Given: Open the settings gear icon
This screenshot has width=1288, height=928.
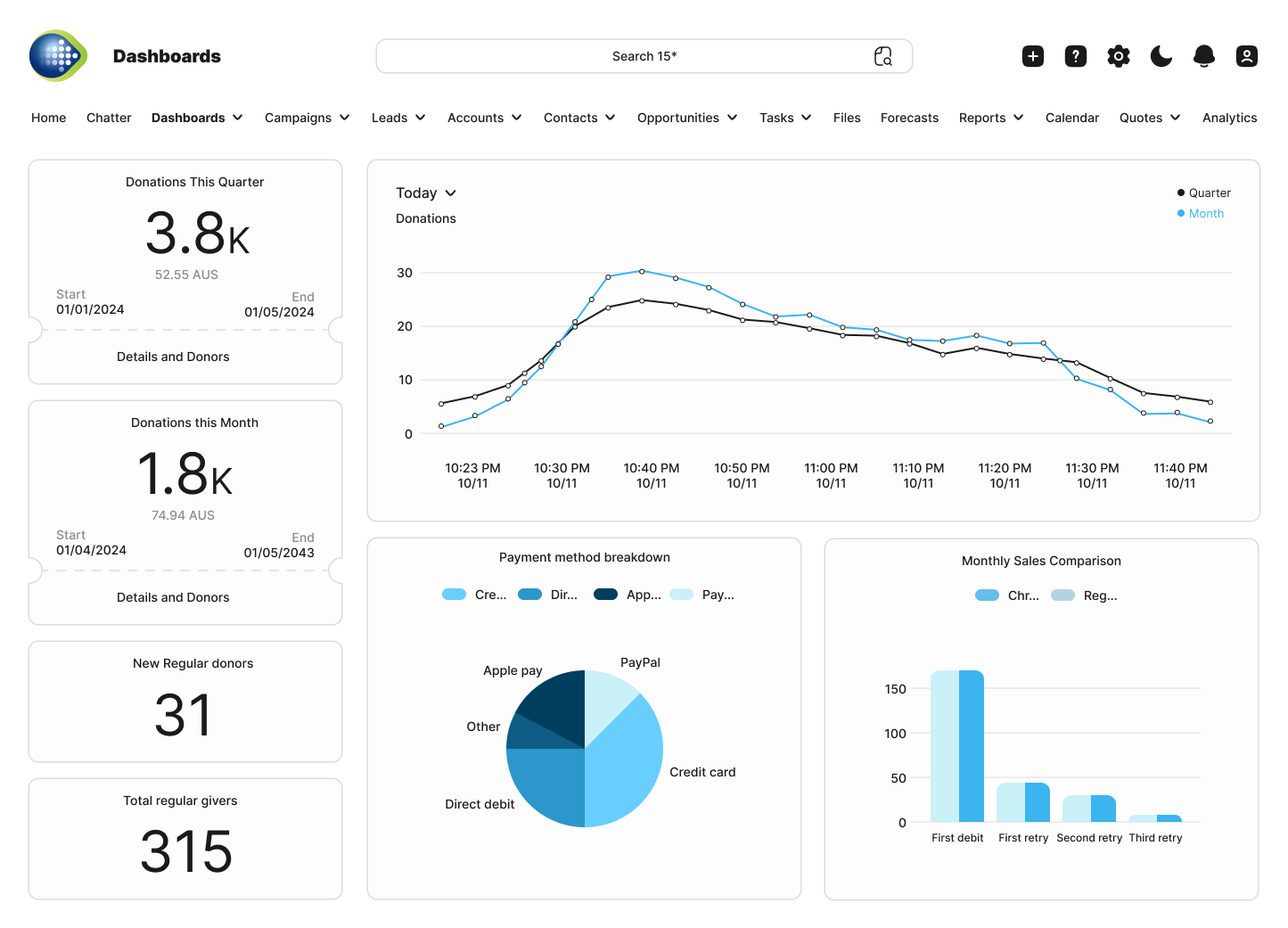Looking at the screenshot, I should [x=1119, y=56].
